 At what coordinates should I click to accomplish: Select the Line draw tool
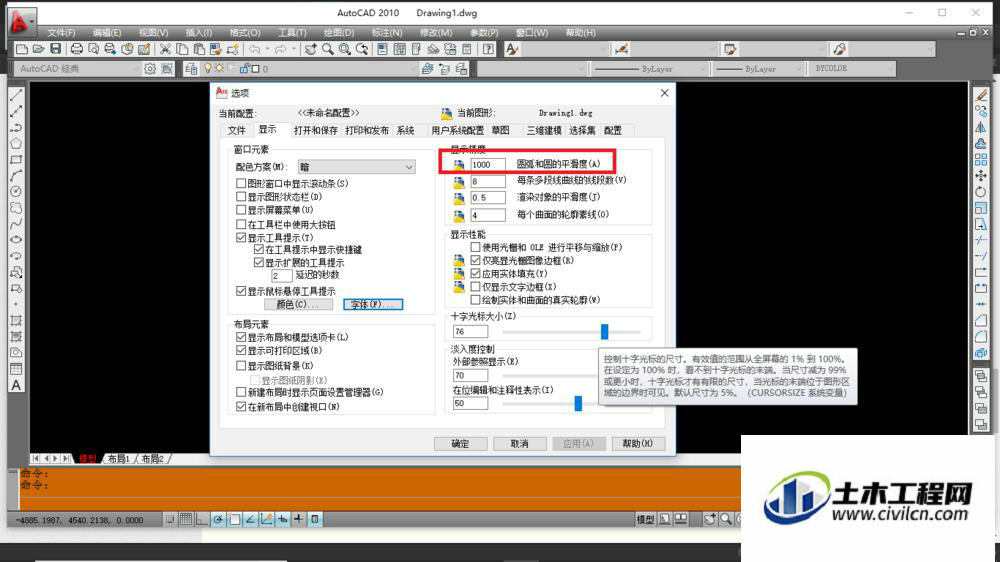(16, 95)
